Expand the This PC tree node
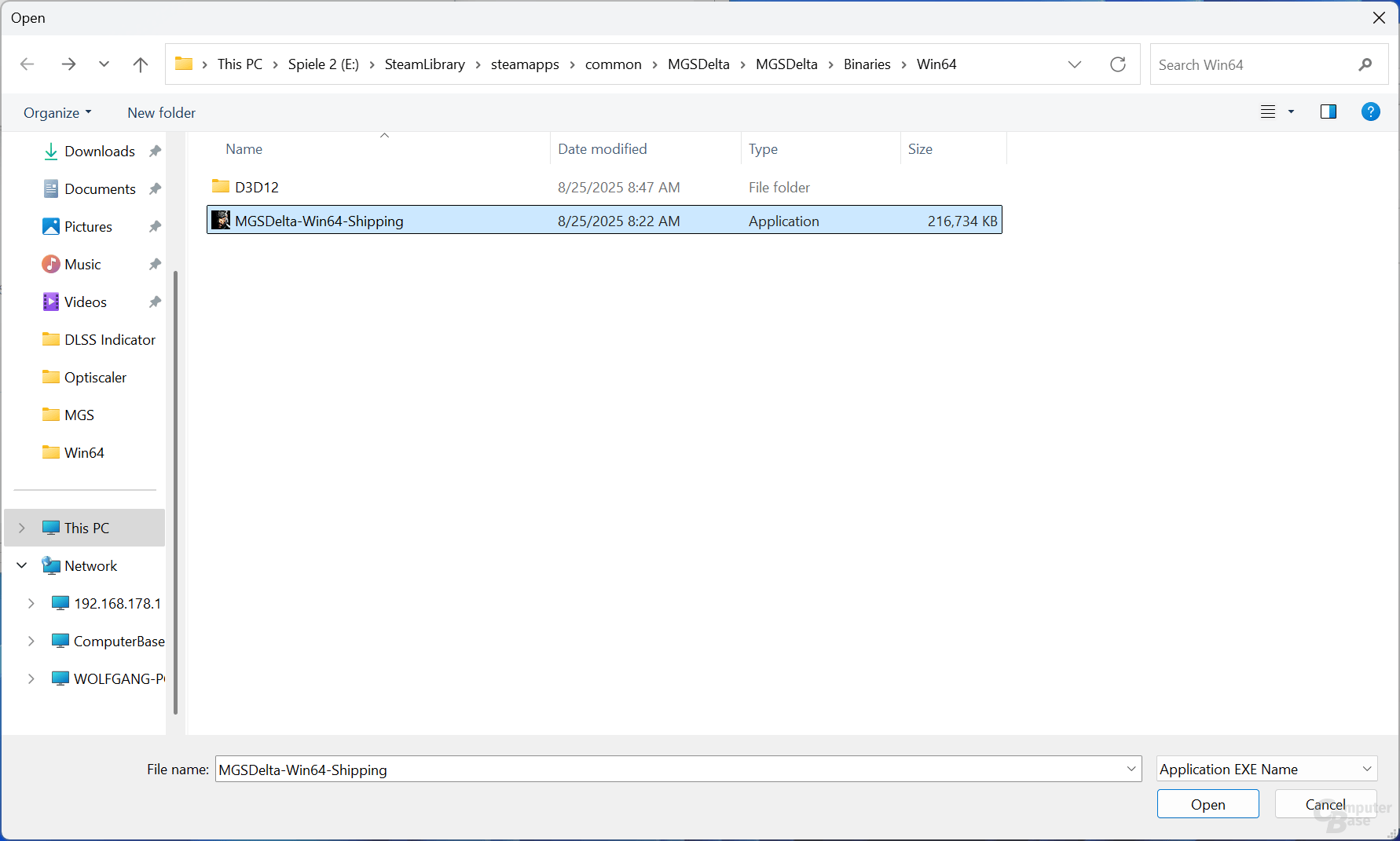The height and width of the screenshot is (841, 1400). point(22,528)
